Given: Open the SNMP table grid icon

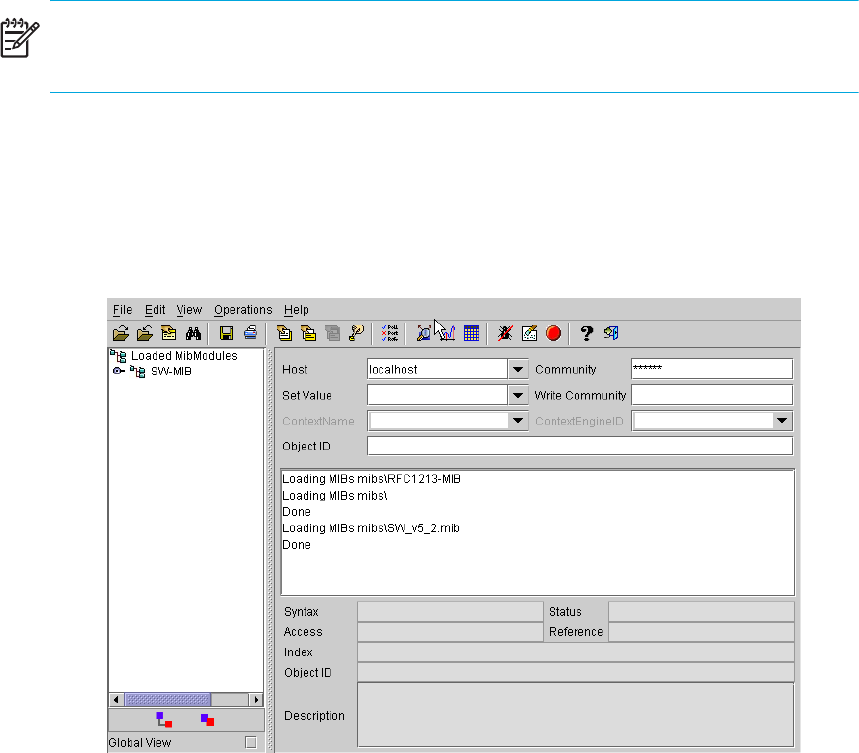Looking at the screenshot, I should [x=471, y=334].
